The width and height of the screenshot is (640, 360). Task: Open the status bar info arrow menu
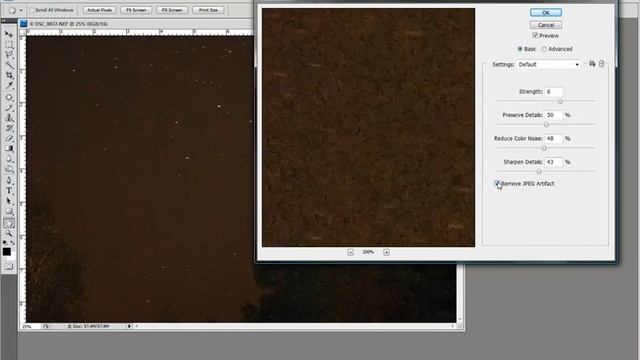pos(129,326)
